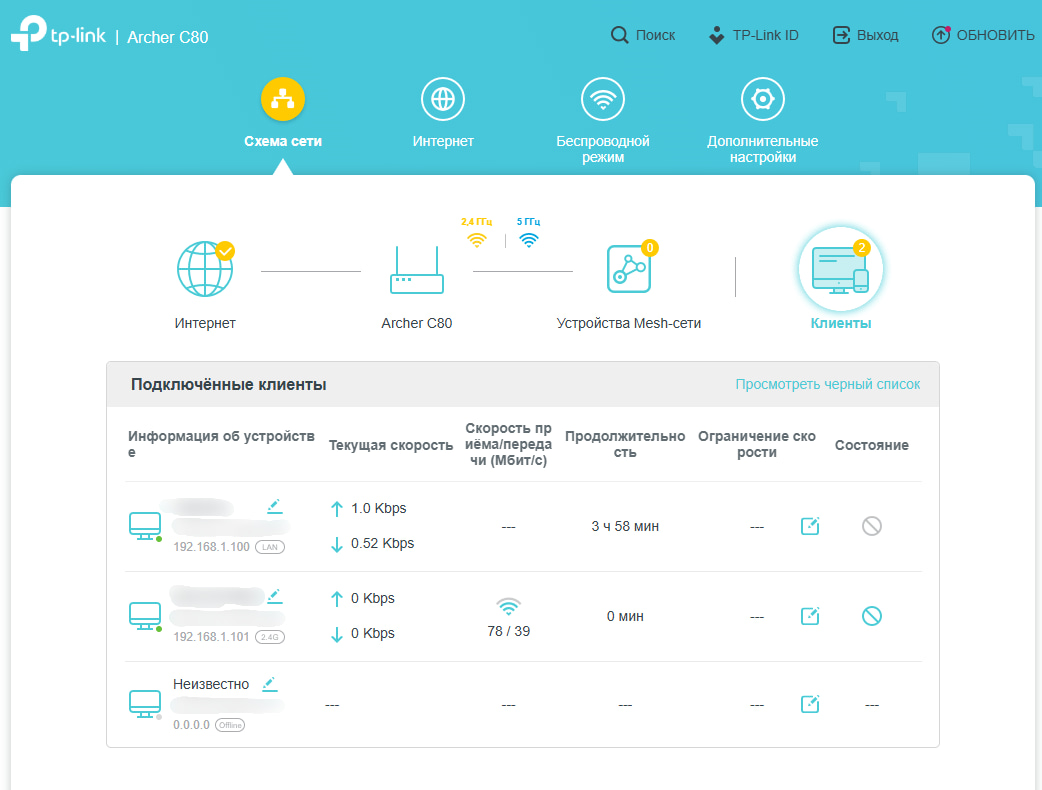Edit name of 192.168.1.100 device

click(x=274, y=507)
